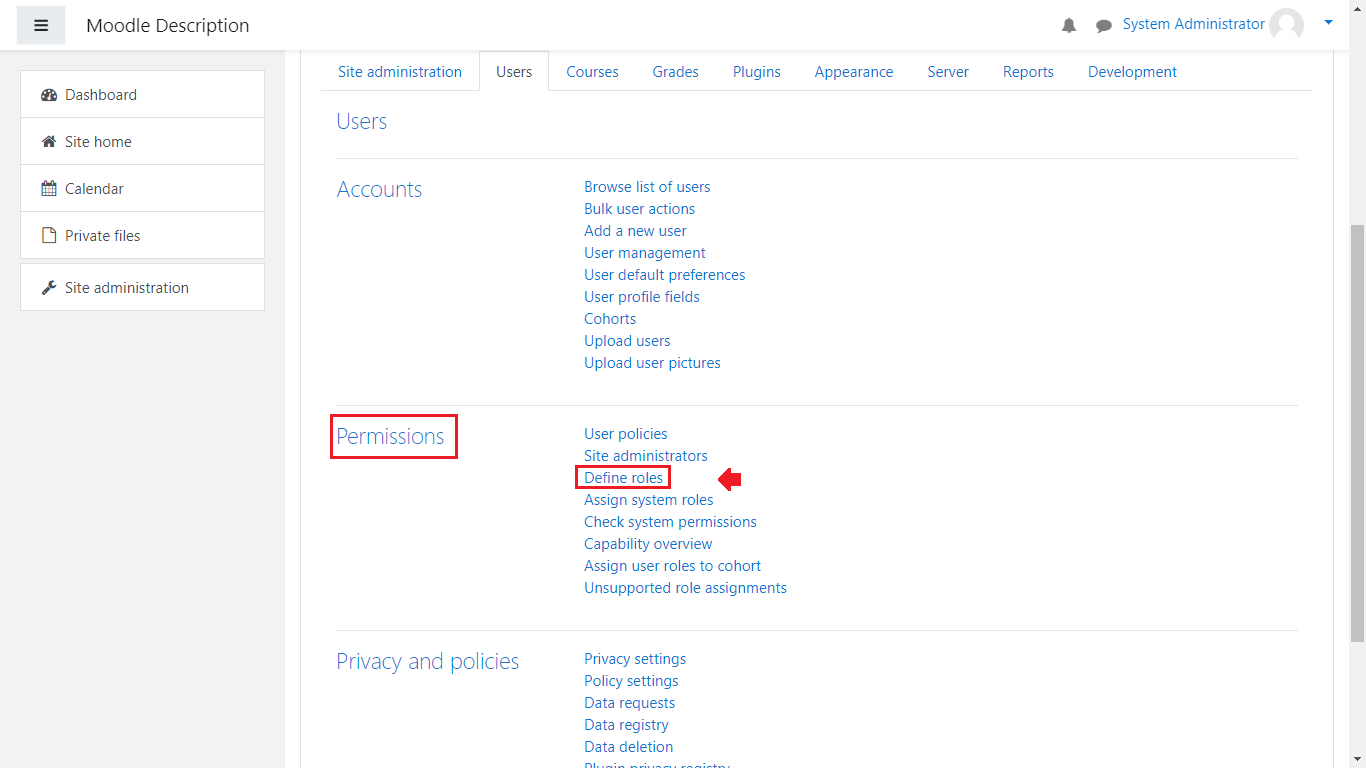Open the Plugins tab

click(x=756, y=72)
